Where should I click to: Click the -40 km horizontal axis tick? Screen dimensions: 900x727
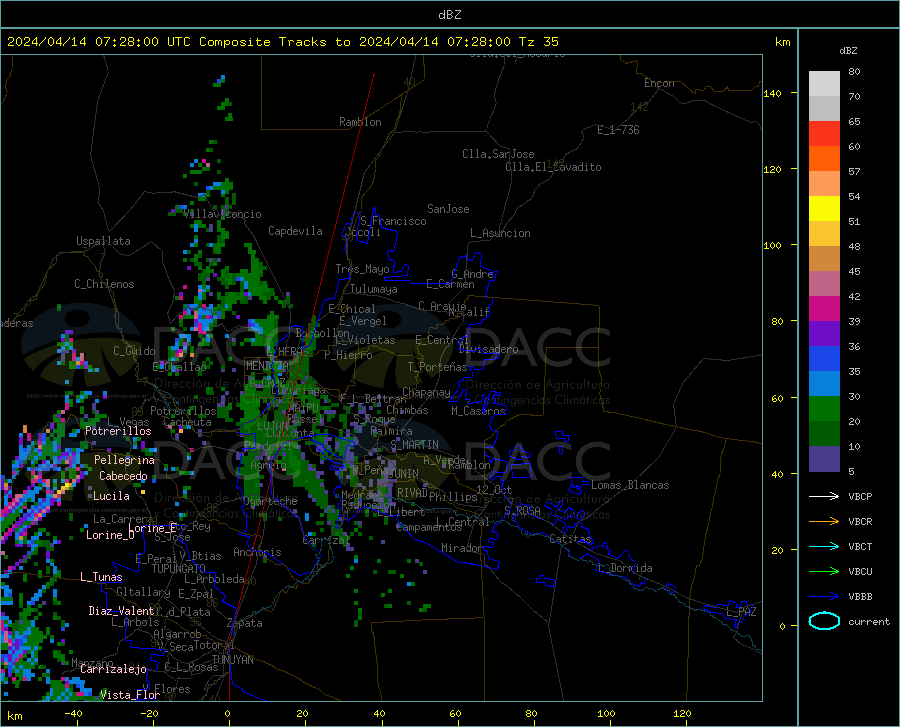[x=73, y=713]
